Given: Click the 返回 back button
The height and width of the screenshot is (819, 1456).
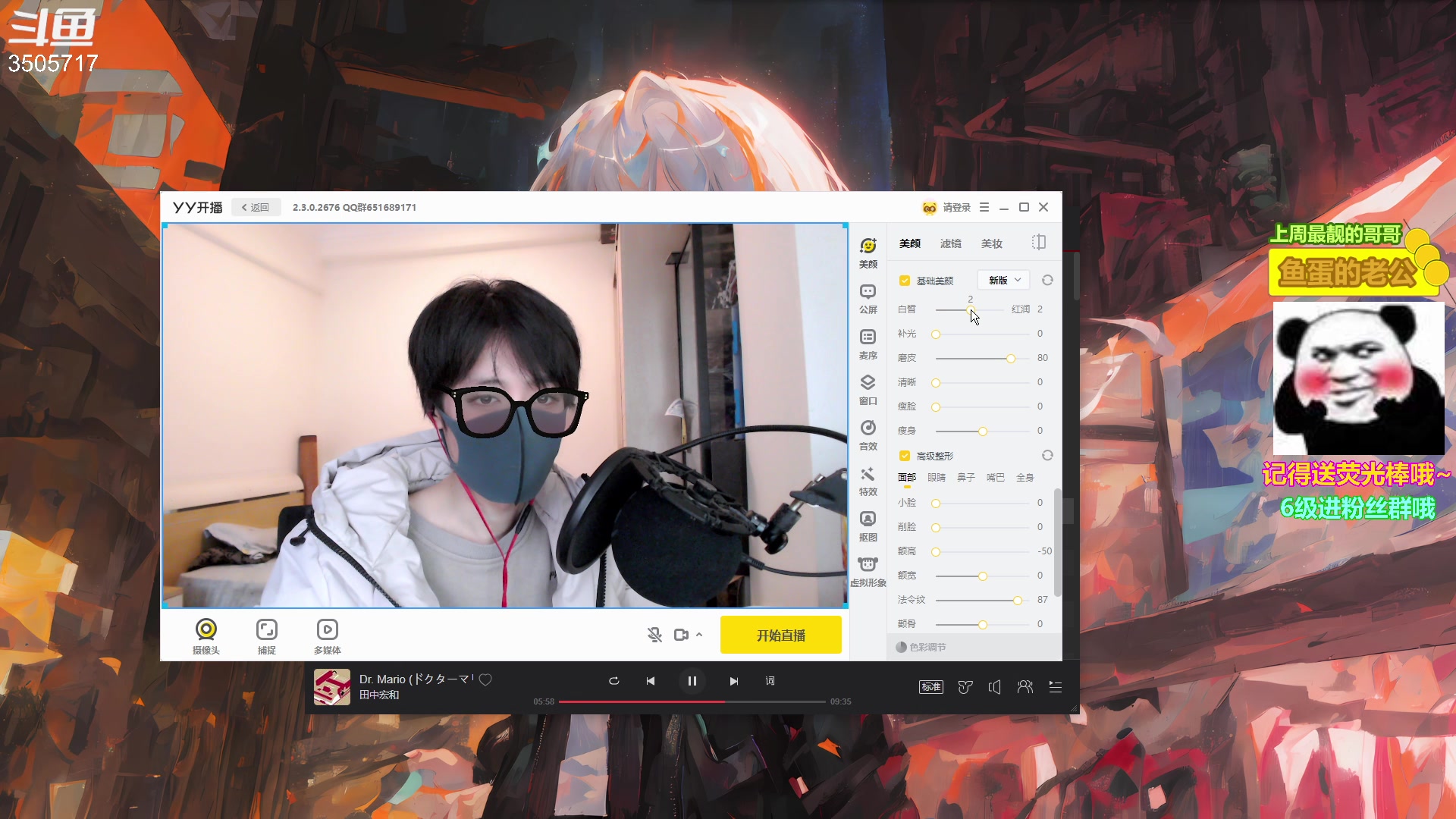Looking at the screenshot, I should click(256, 207).
